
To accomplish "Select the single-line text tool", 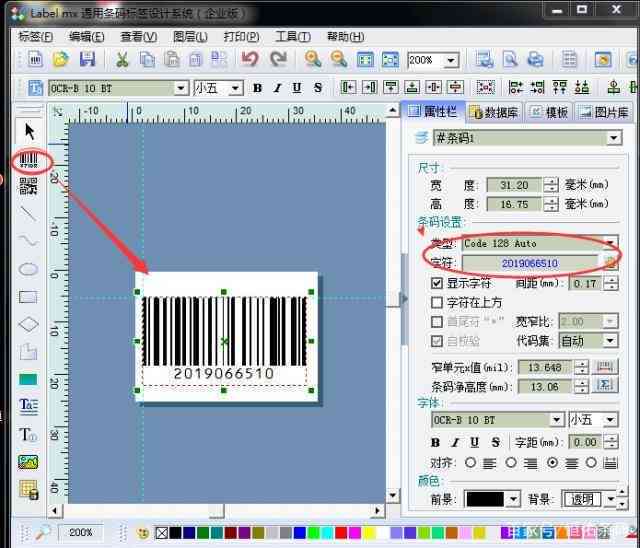I will [x=28, y=434].
